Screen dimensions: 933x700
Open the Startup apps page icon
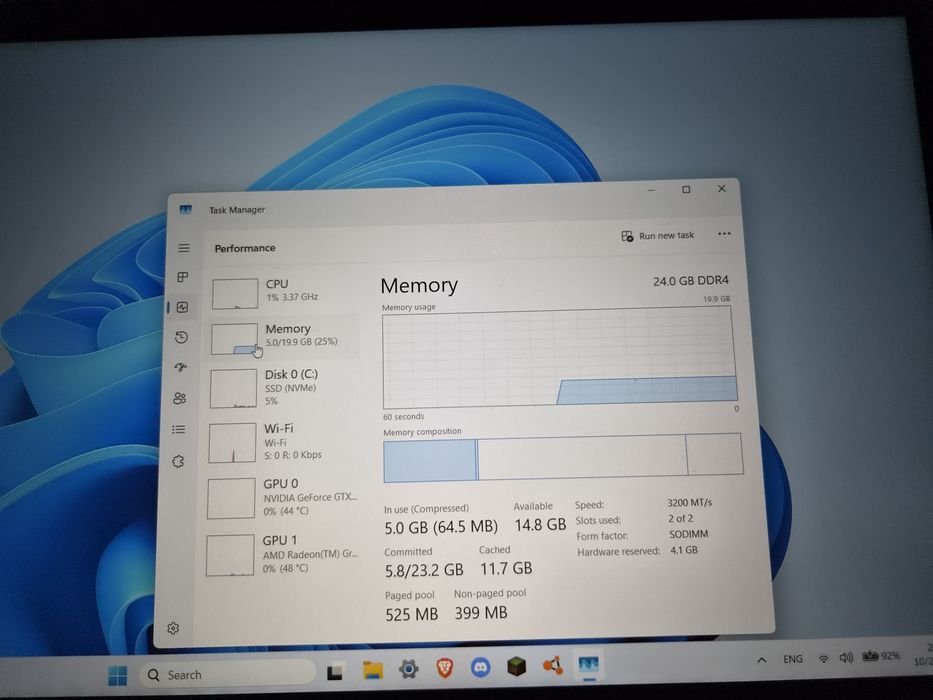click(181, 367)
